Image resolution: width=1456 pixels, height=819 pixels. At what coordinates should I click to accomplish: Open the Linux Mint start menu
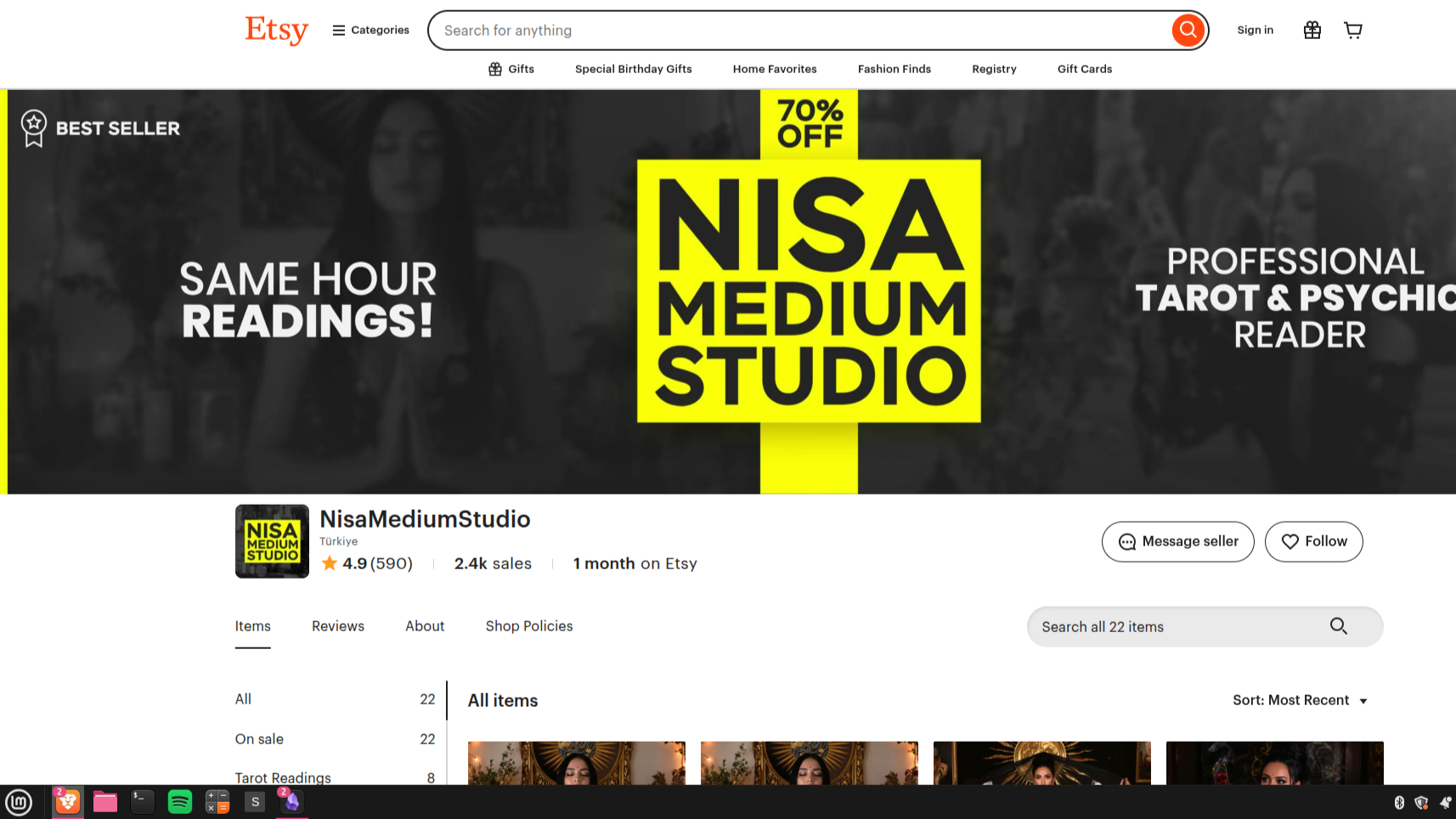tap(19, 802)
